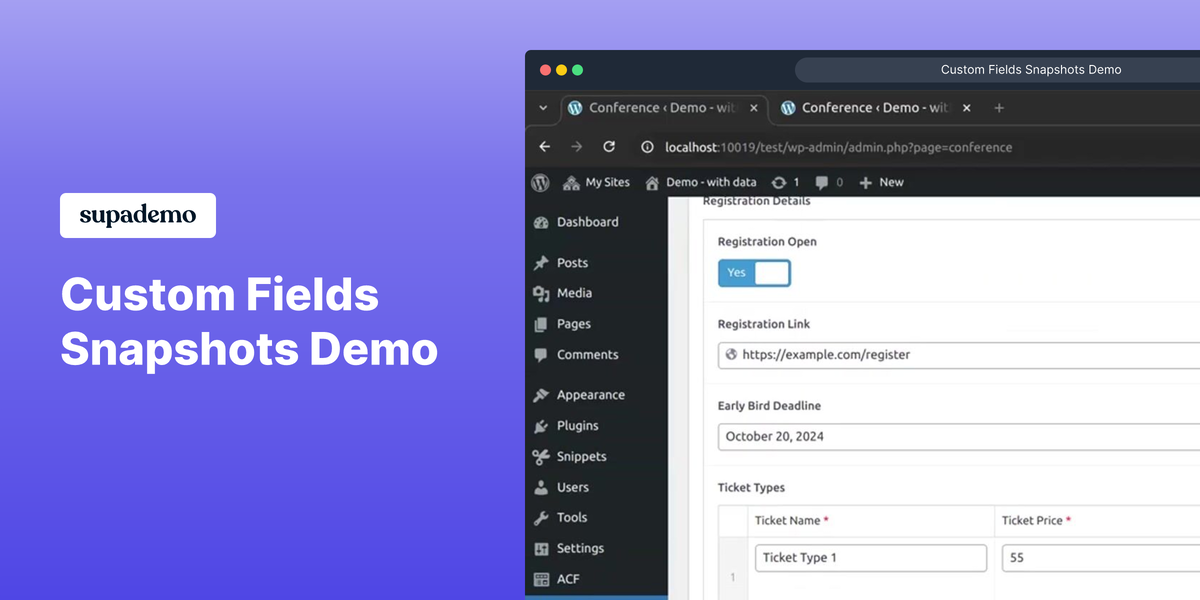Screen dimensions: 1200x600
Task: Open ACF in WordPress sidebar
Action: (596, 579)
